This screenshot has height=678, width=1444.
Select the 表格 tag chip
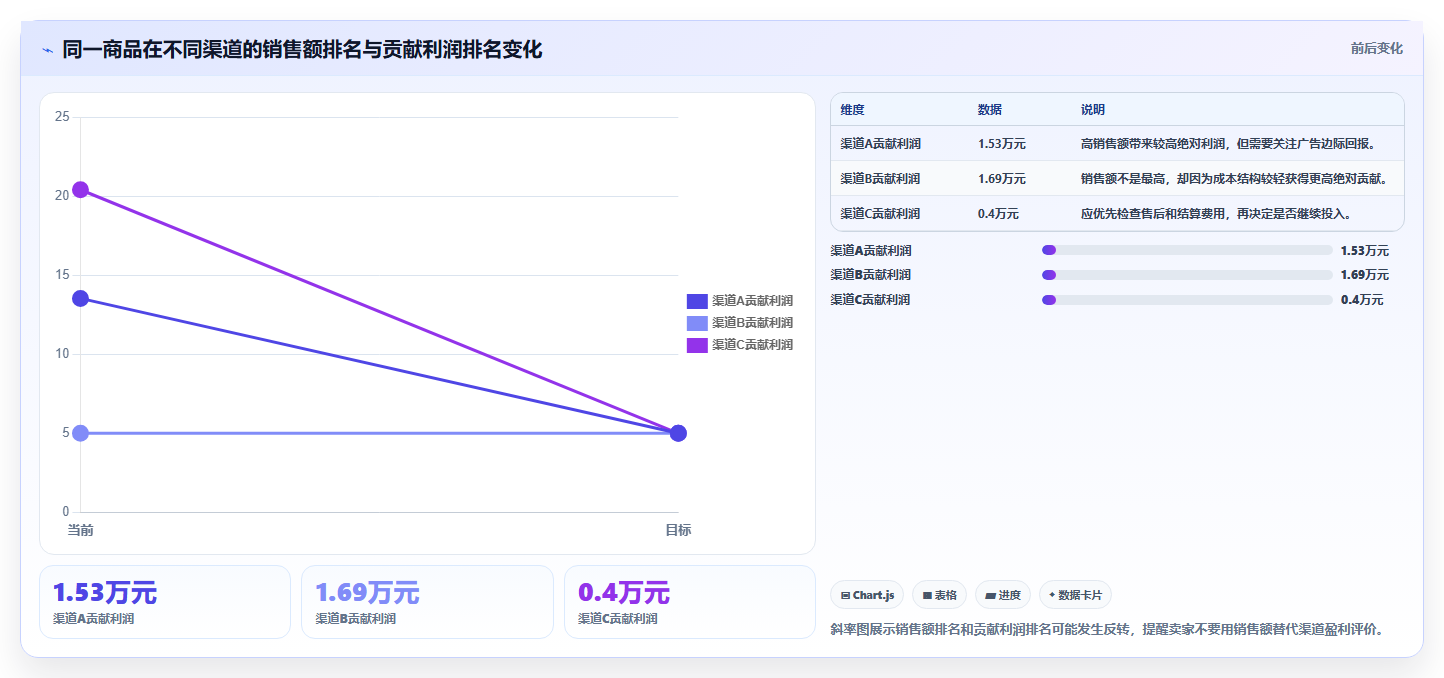939,595
